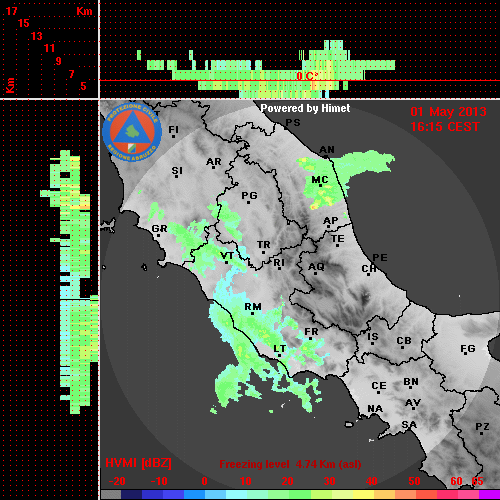Click the '-10' value on dBZ scale
The image size is (500, 500).
click(159, 481)
